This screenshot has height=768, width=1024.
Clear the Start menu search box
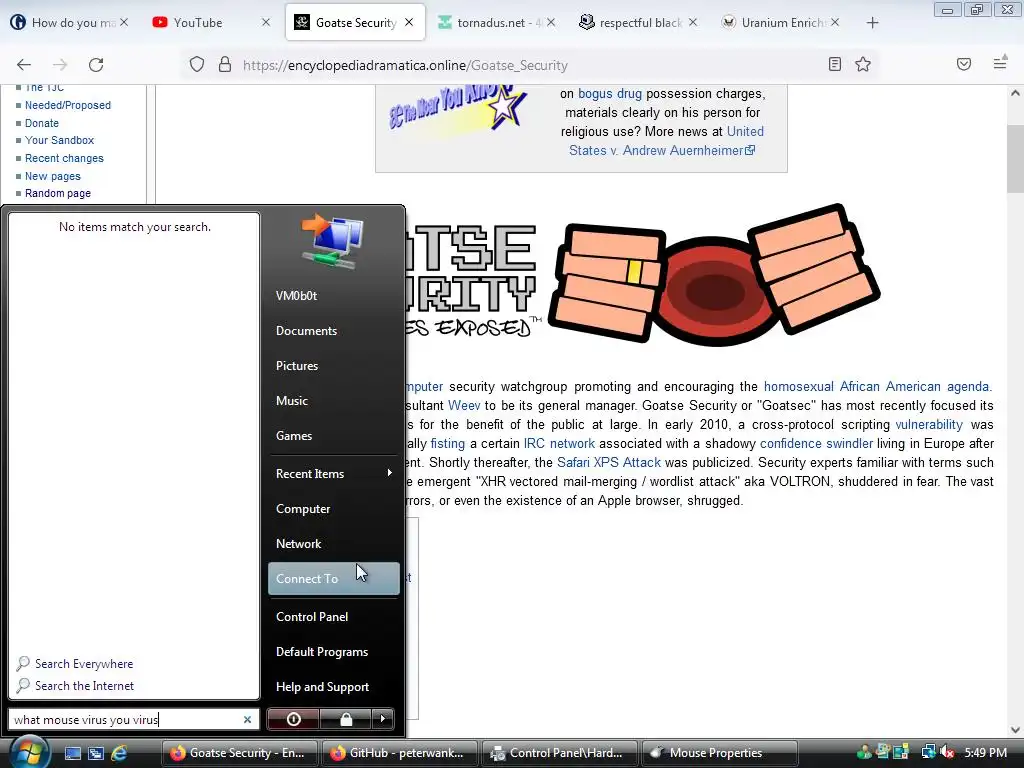248,720
